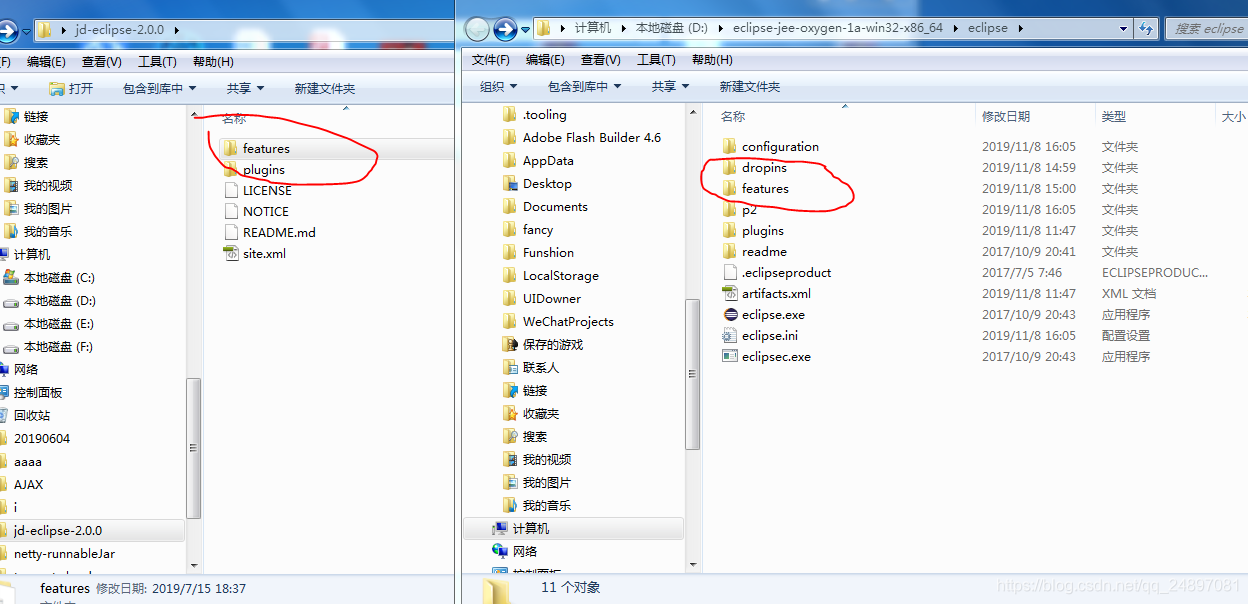Expand breadcrumb arrow after 计算机
This screenshot has height=604, width=1248.
tap(624, 28)
